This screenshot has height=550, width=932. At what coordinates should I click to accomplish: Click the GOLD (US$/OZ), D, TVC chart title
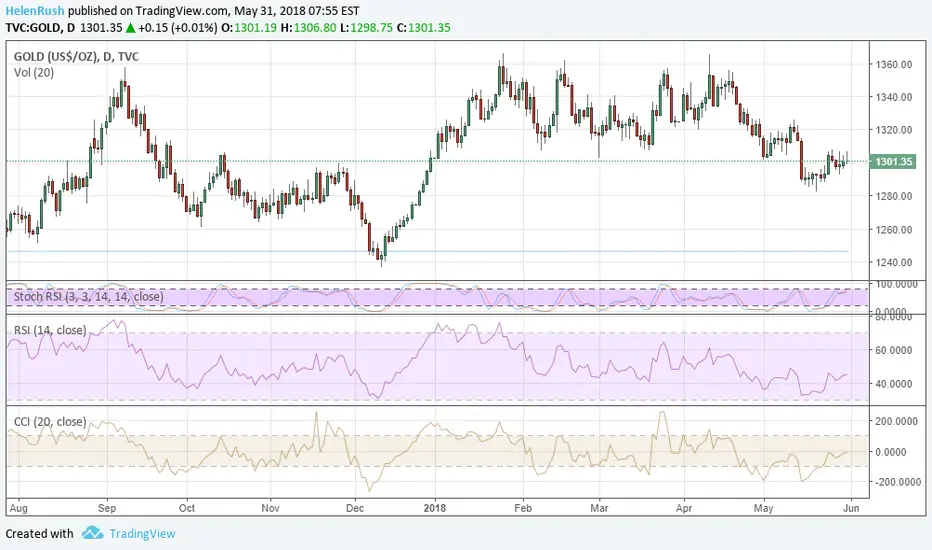(76, 56)
